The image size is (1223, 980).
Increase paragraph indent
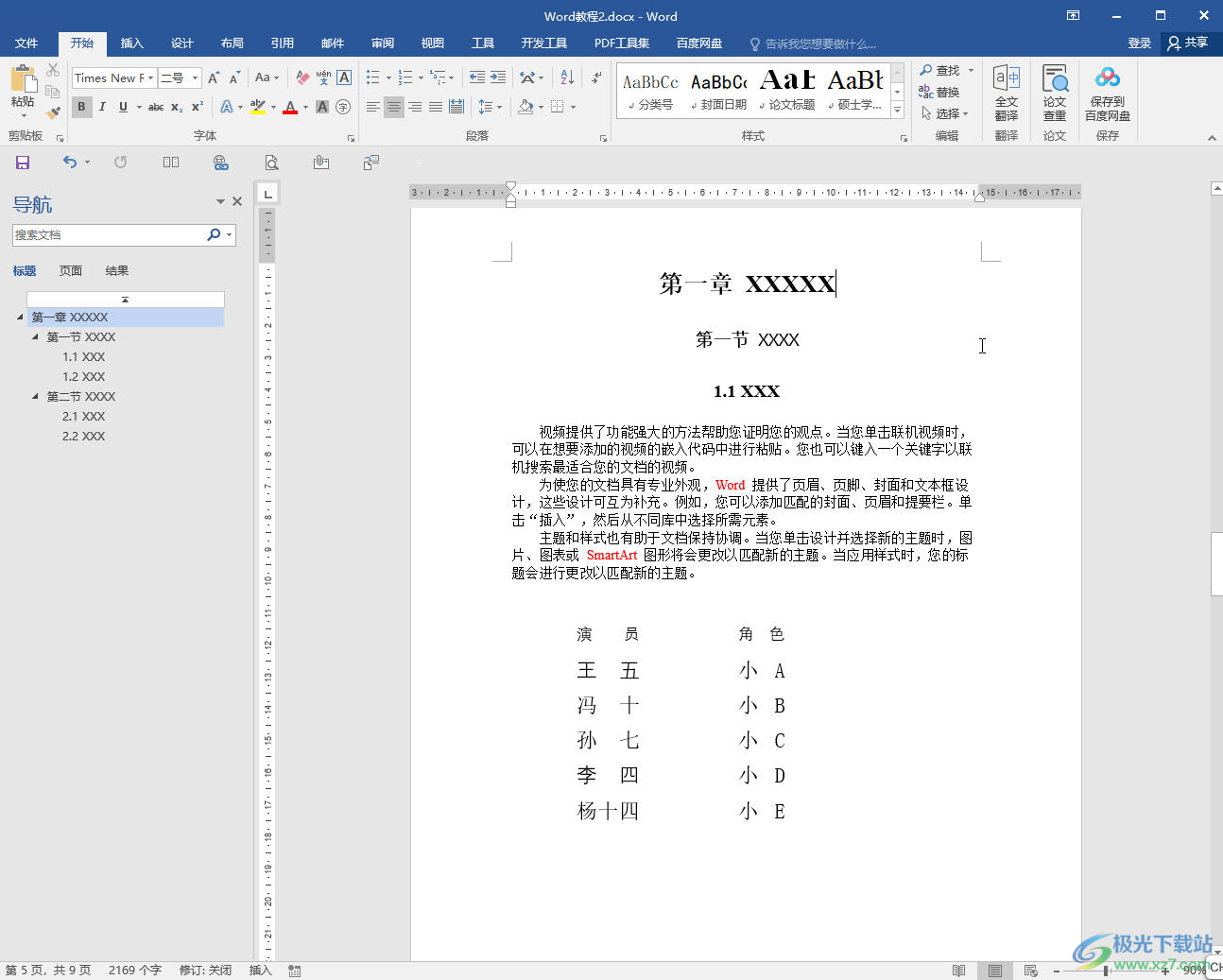click(x=498, y=77)
